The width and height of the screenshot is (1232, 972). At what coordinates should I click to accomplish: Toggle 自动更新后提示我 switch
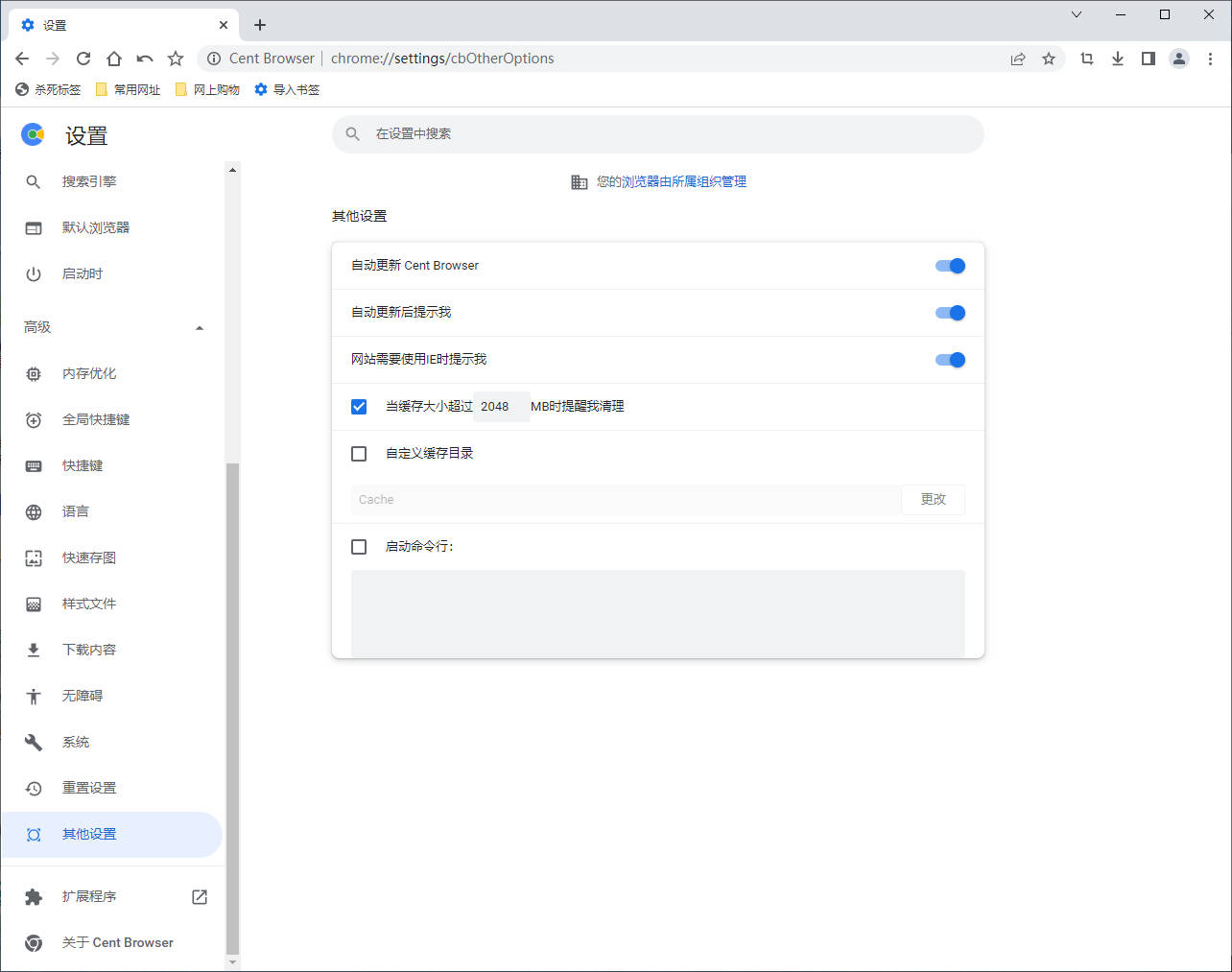950,313
